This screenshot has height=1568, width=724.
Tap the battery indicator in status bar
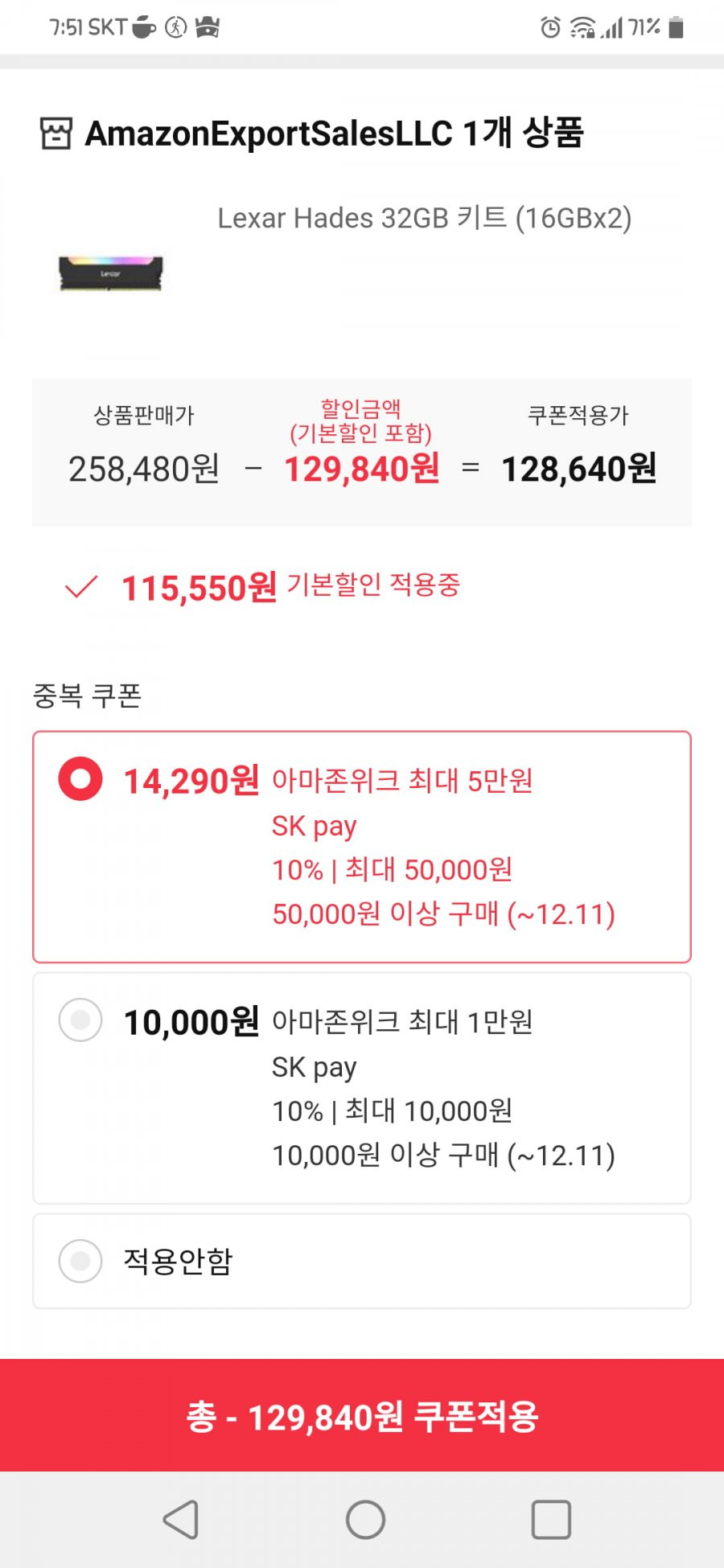[677, 28]
